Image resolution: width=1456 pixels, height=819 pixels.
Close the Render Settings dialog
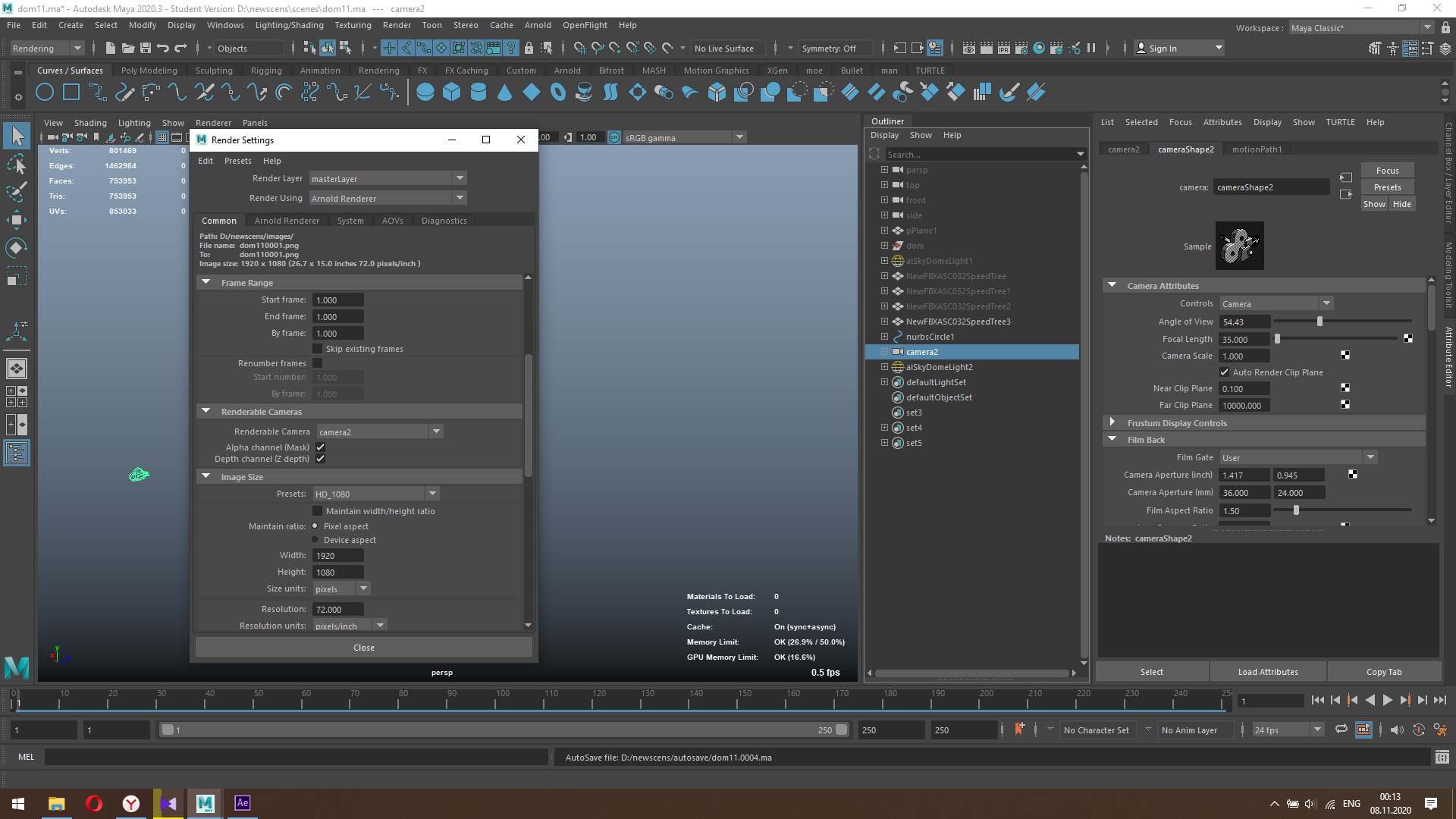364,648
